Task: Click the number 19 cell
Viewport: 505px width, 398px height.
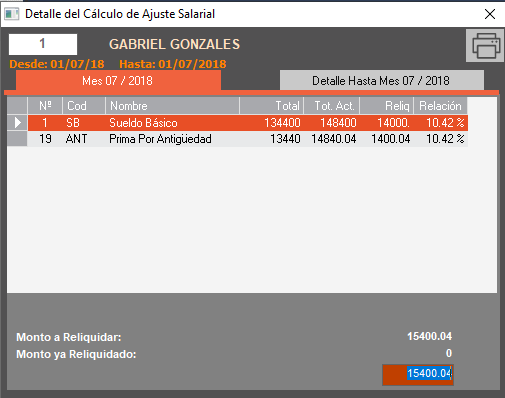Action: pyautogui.click(x=45, y=139)
